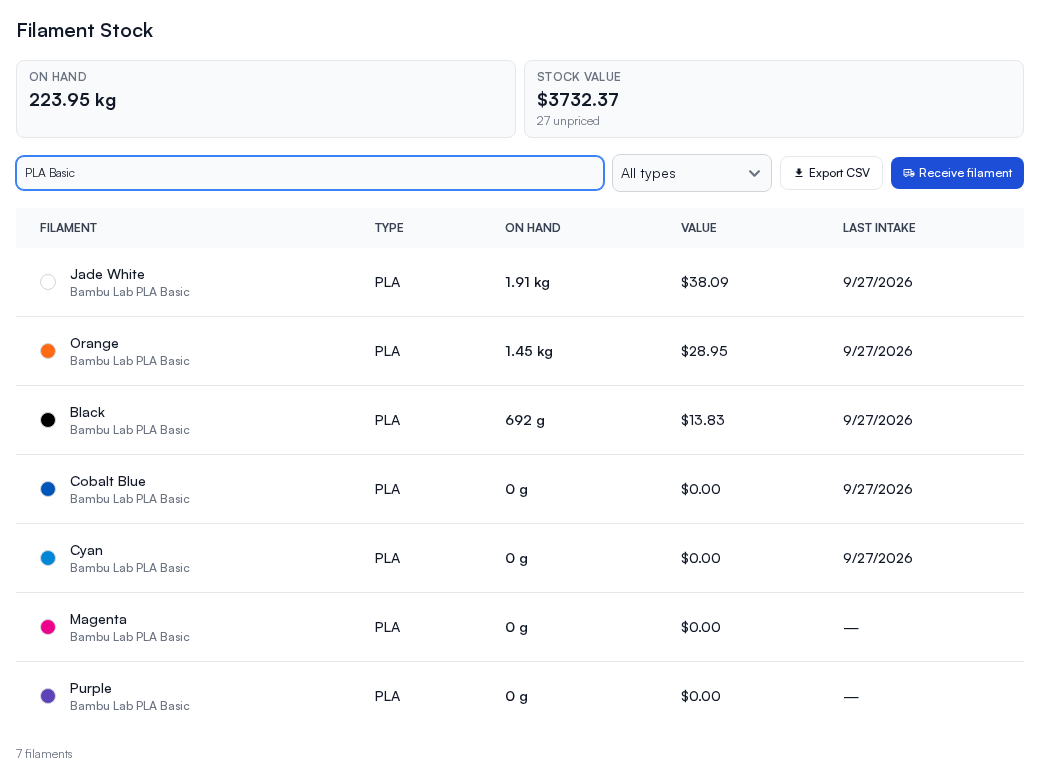Click the 27 unpriced note
Viewport: 1040px width, 778px height.
coord(568,121)
